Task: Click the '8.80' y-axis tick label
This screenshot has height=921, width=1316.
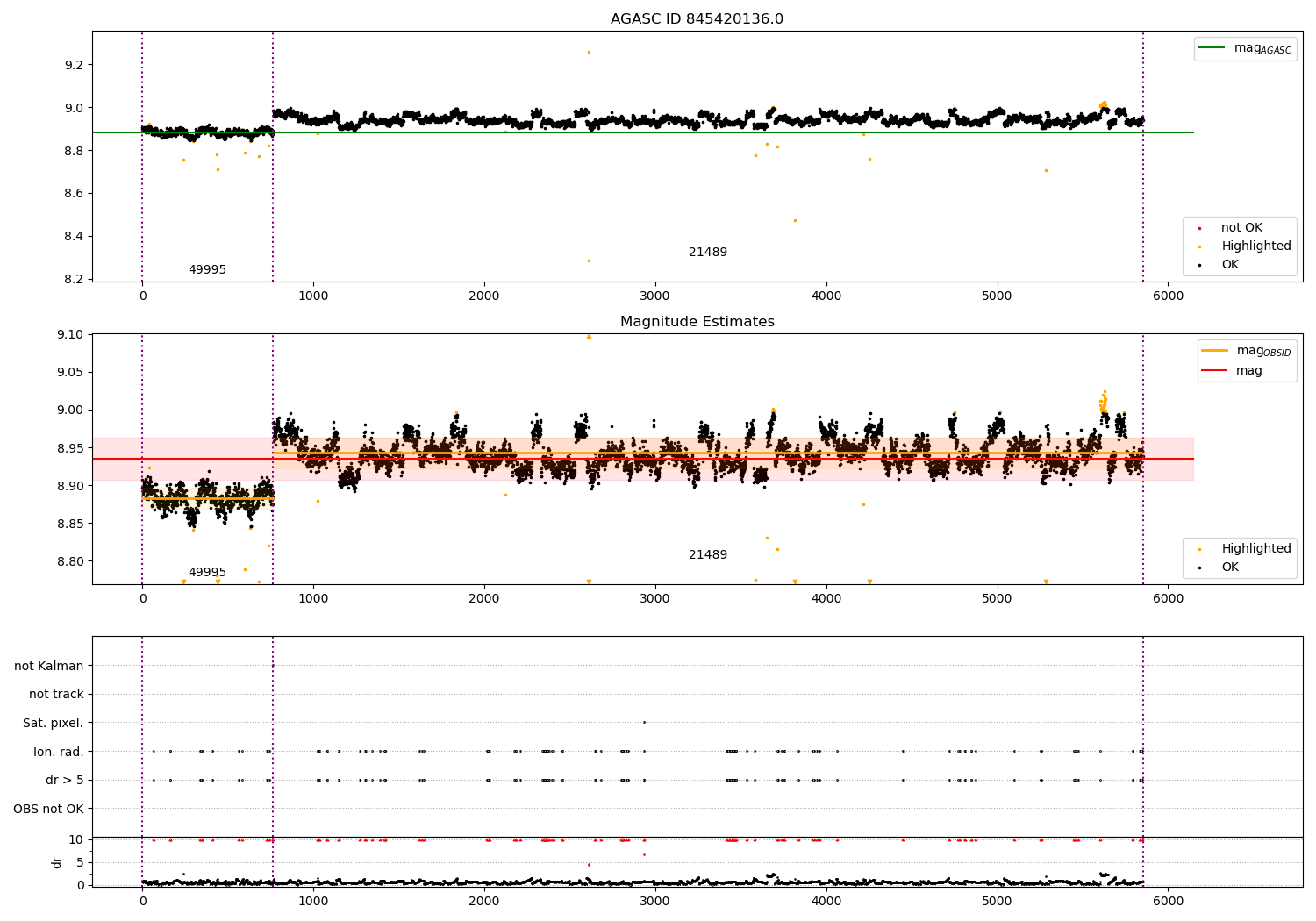Action: [x=70, y=562]
